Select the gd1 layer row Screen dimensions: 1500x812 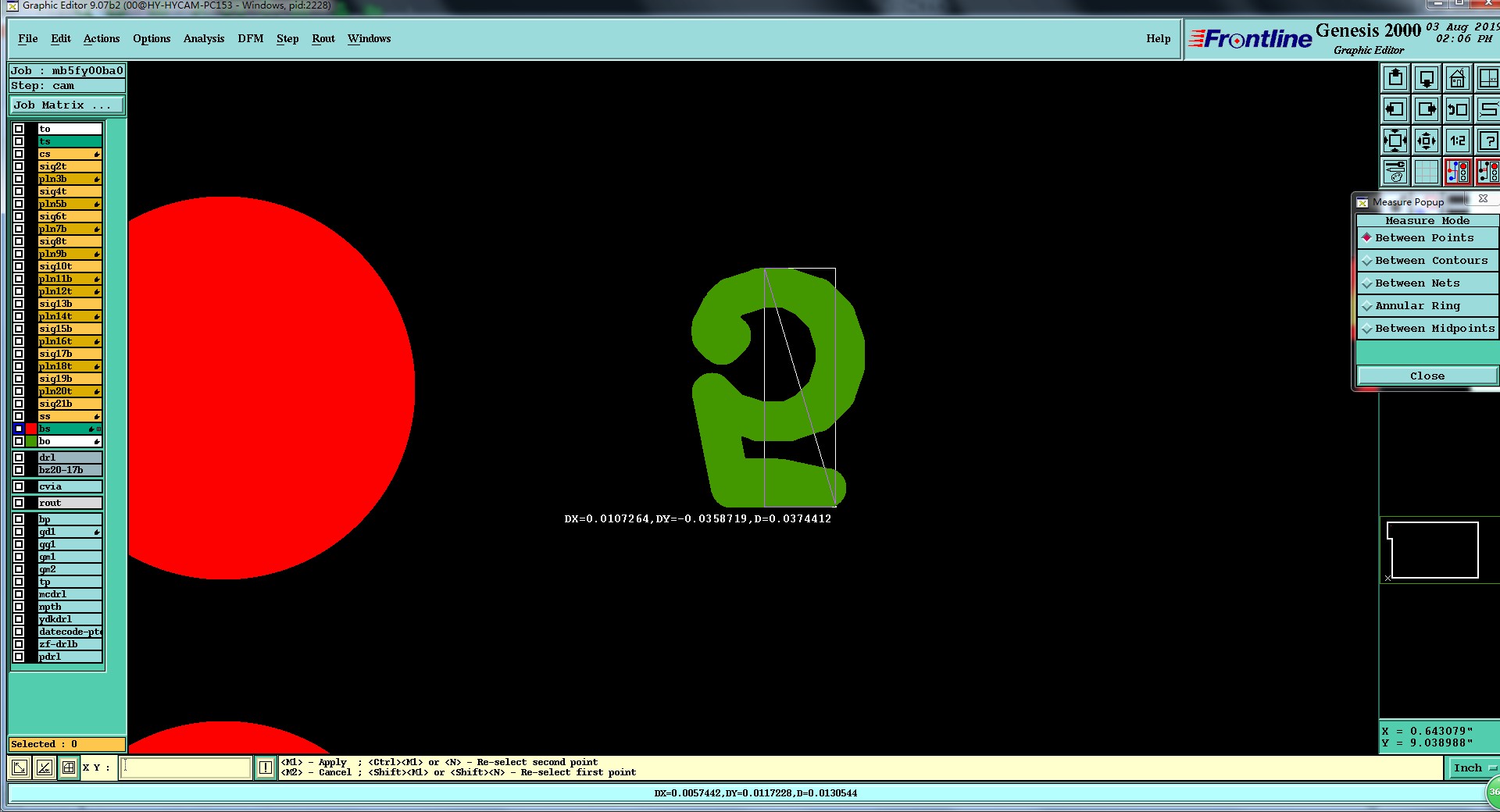[70, 532]
